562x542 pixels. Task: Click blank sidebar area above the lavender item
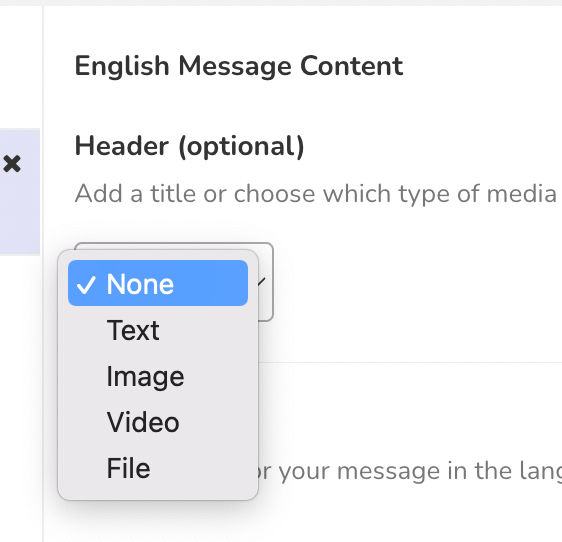(20, 68)
